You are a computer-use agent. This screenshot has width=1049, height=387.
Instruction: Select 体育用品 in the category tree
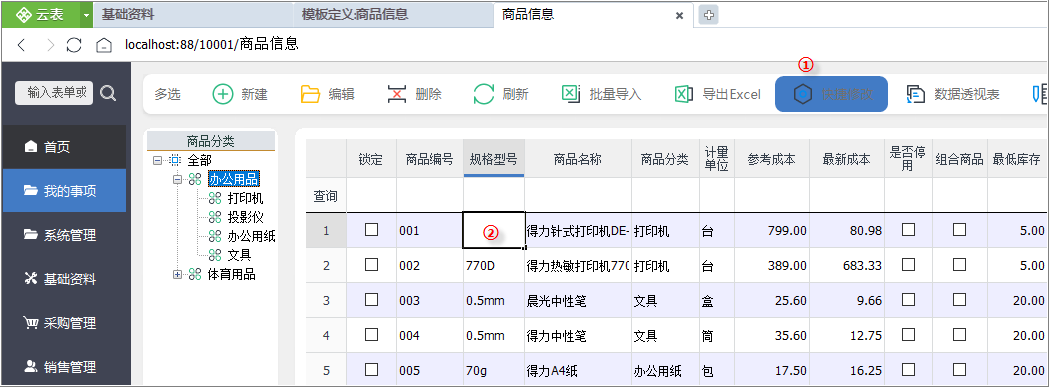[x=231, y=274]
